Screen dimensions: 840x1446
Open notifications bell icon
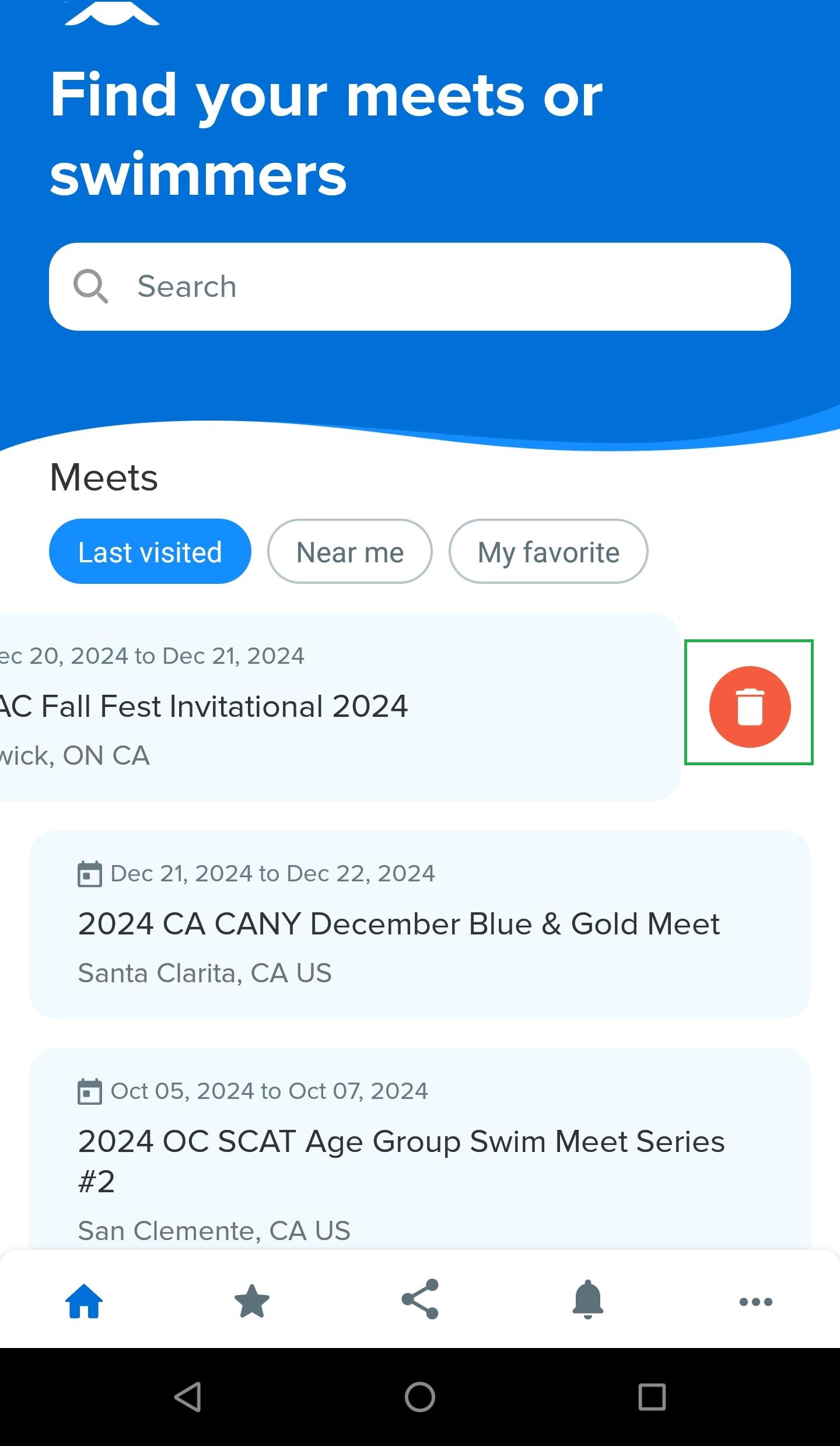[x=588, y=1300]
